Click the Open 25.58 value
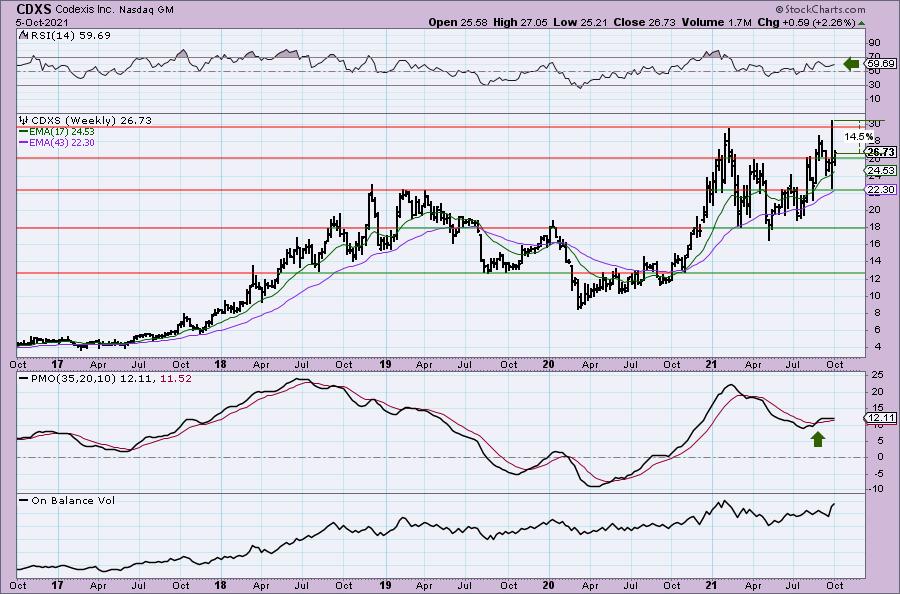Viewport: 900px width, 594px height. tap(459, 22)
